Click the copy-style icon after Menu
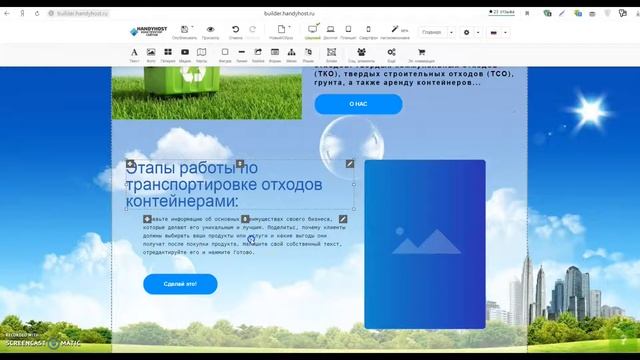 pos(308,52)
